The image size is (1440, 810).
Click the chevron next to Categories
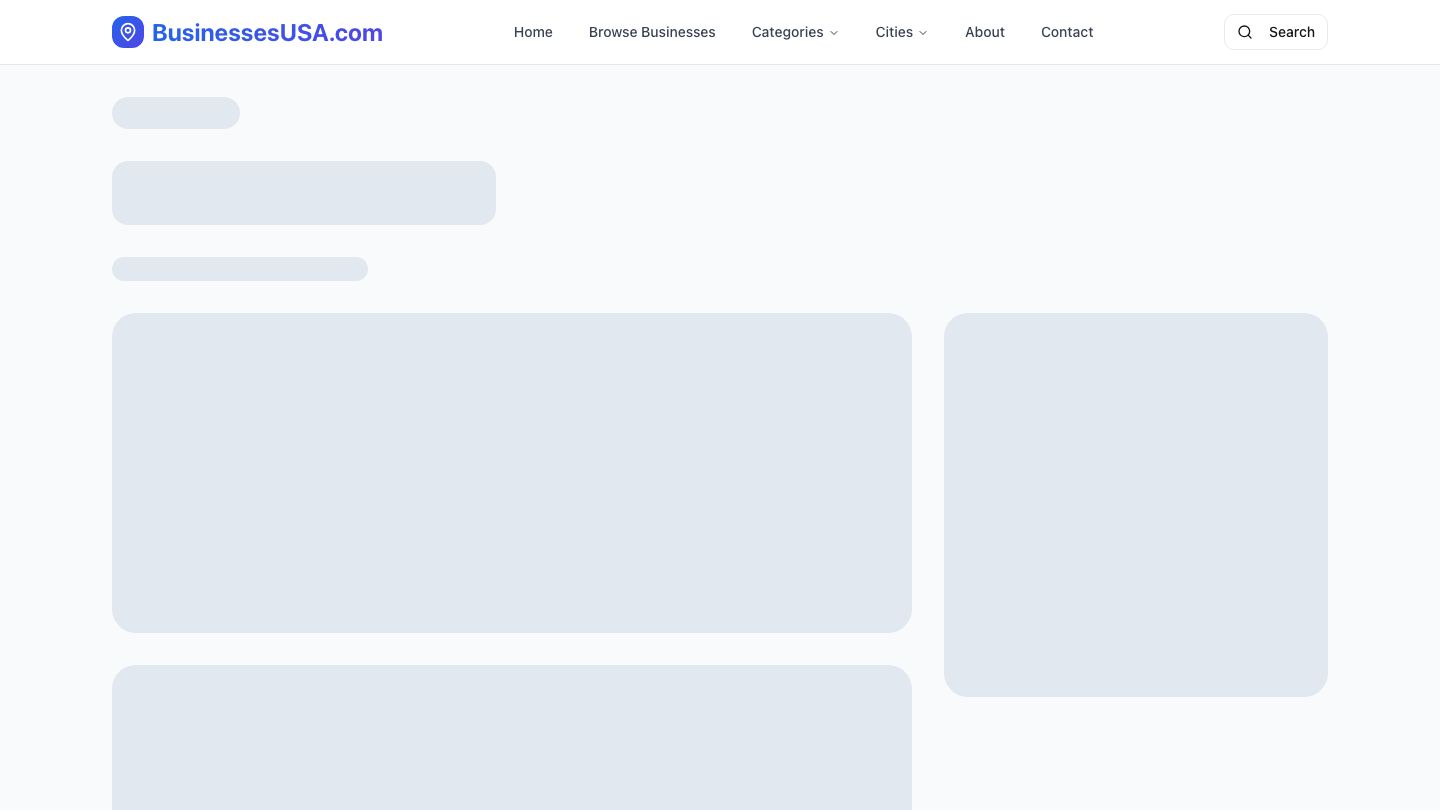[834, 33]
